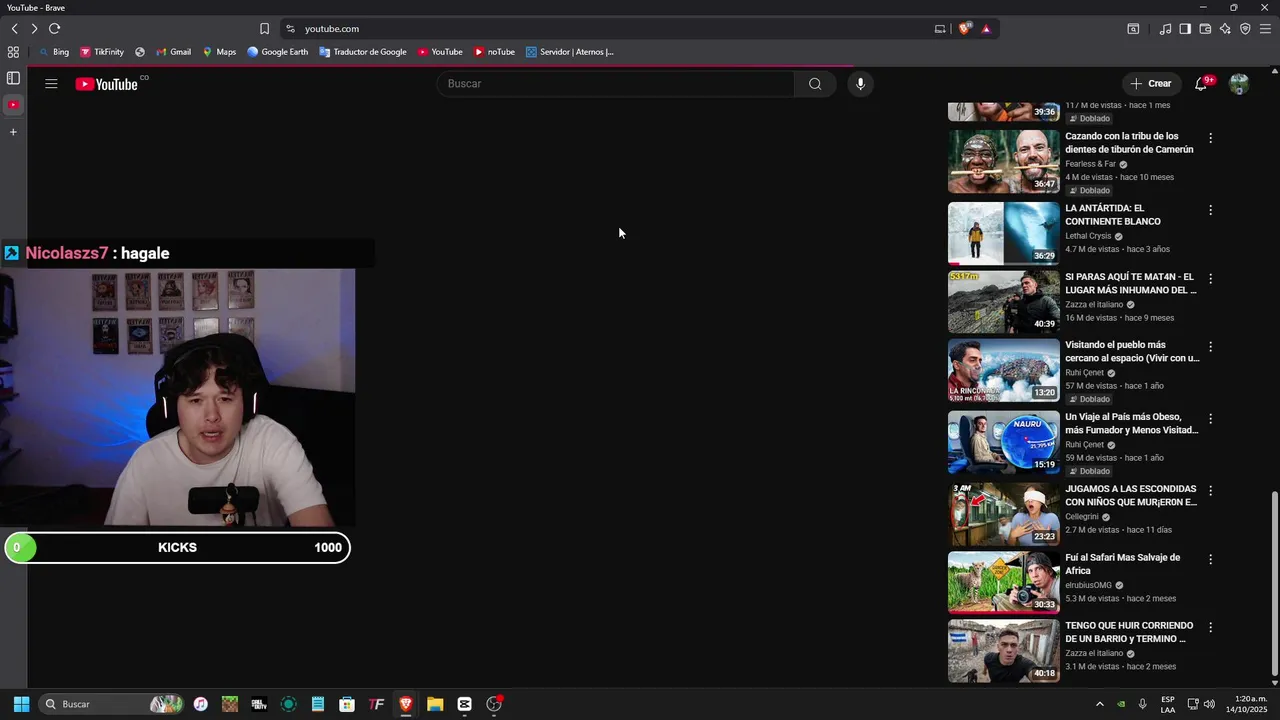Open the File Explorer taskbar icon
Screen dimensions: 1280x720
click(x=435, y=704)
